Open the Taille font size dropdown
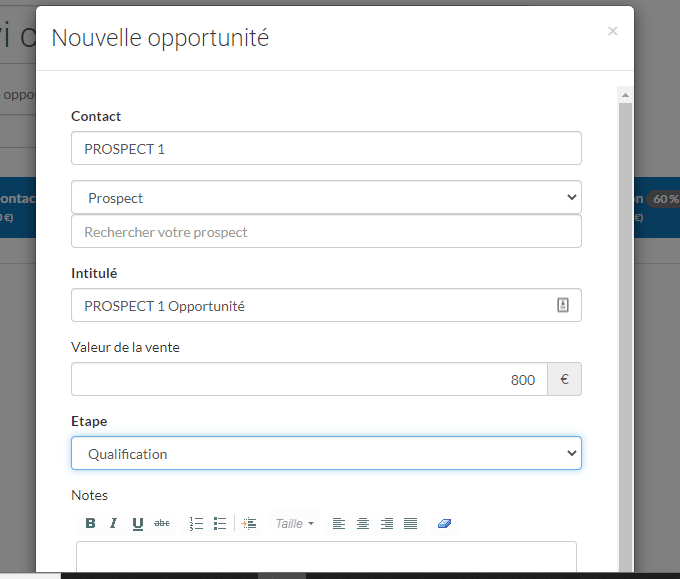This screenshot has width=680, height=579. [x=295, y=523]
